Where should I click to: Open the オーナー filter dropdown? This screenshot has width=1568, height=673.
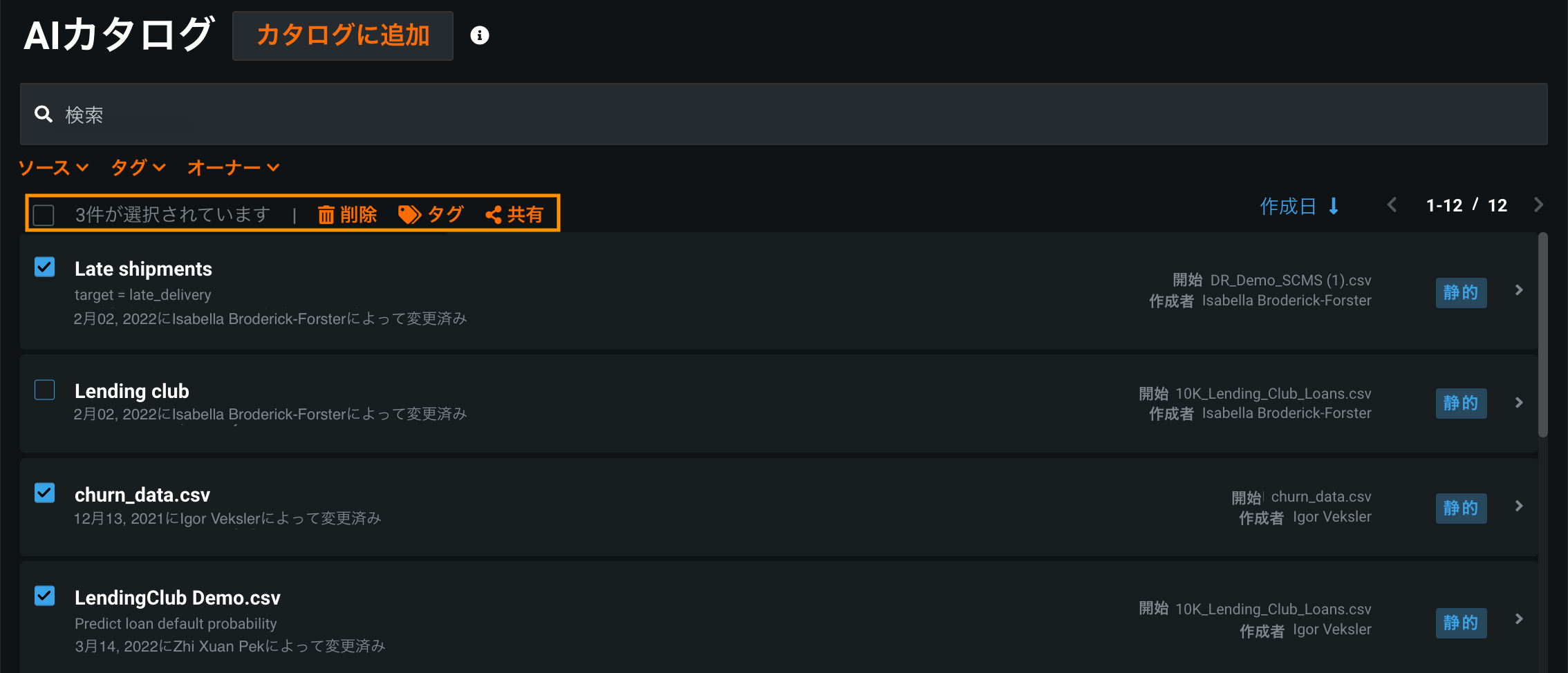pyautogui.click(x=233, y=167)
